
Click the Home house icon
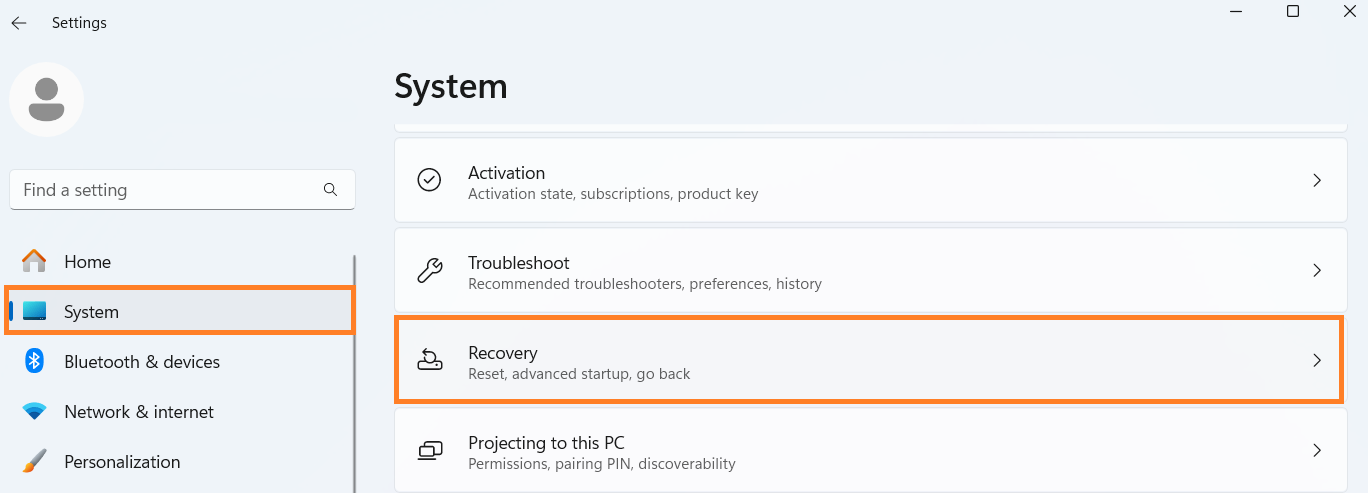34,261
